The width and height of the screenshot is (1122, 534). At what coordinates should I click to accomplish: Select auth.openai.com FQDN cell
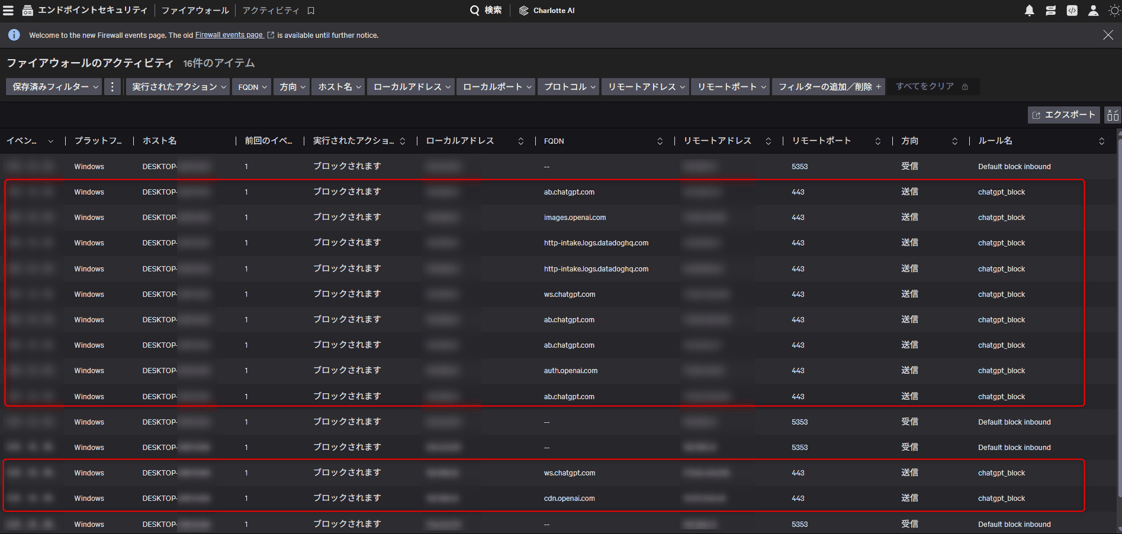point(570,371)
